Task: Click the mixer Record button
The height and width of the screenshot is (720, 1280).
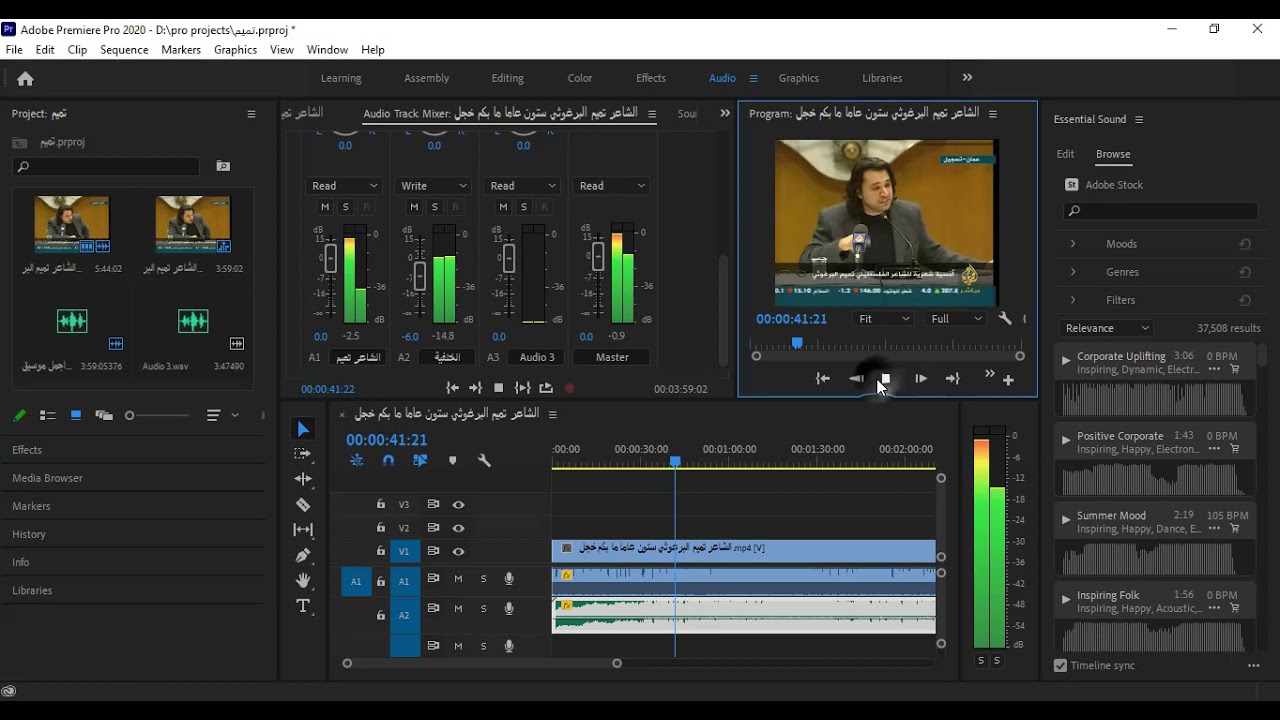Action: tap(569, 388)
